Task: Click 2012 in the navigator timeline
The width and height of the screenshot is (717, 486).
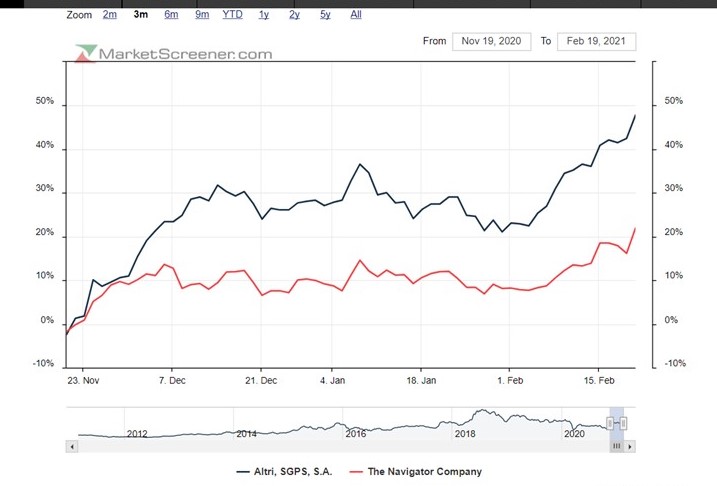Action: click(x=137, y=433)
